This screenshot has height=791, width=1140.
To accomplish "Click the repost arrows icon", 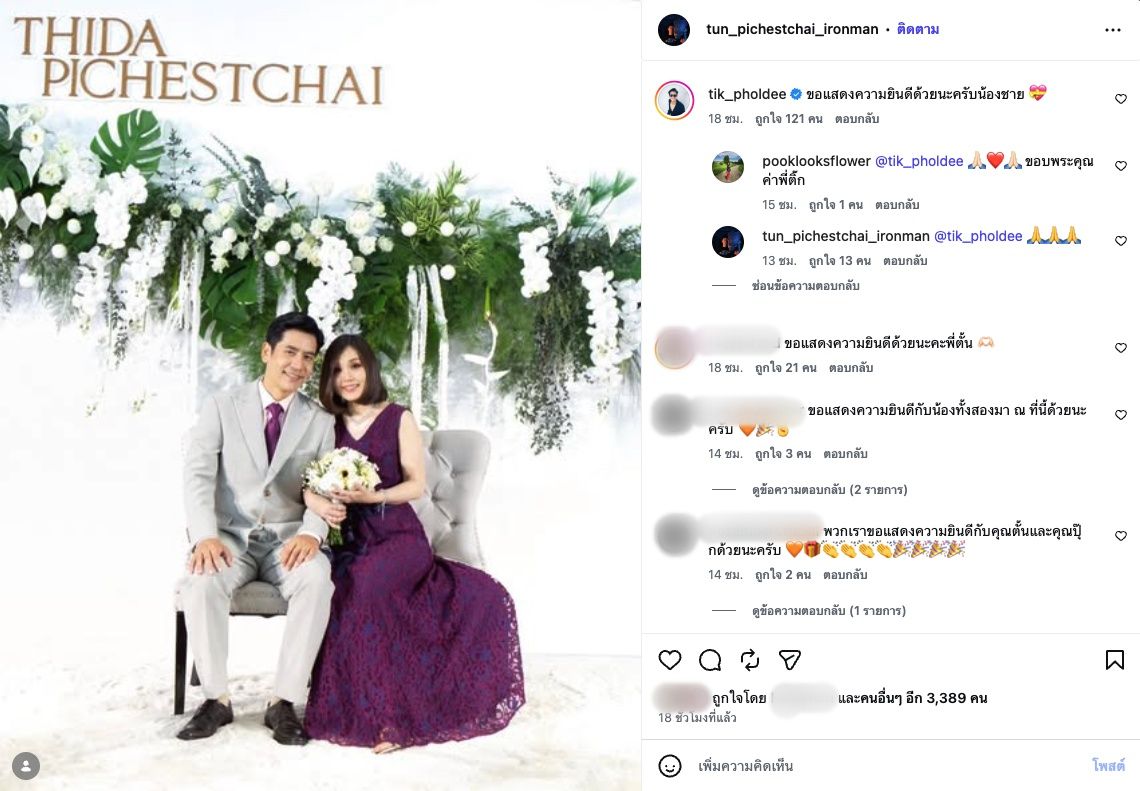I will click(x=750, y=660).
